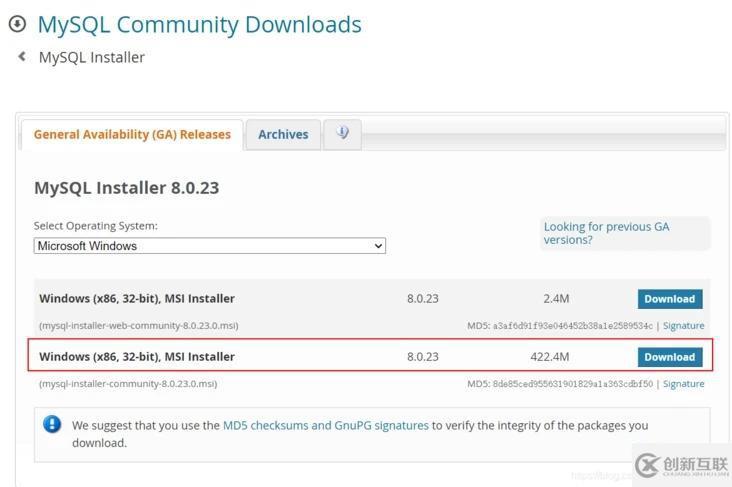Image resolution: width=732 pixels, height=487 pixels.
Task: Click the back arrow next to MySQL Installer
Action: tap(21, 56)
